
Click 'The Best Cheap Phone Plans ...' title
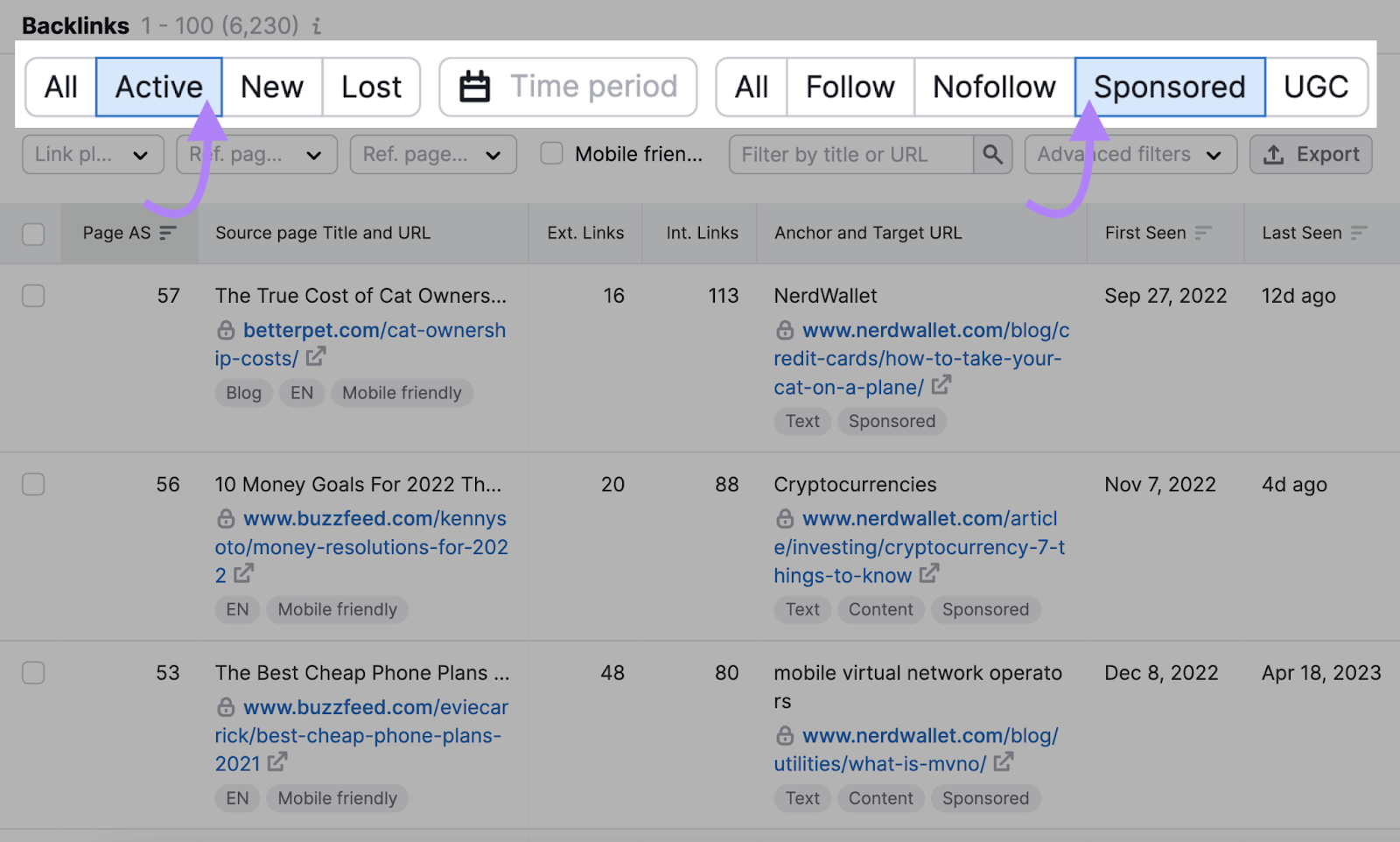[x=362, y=672]
